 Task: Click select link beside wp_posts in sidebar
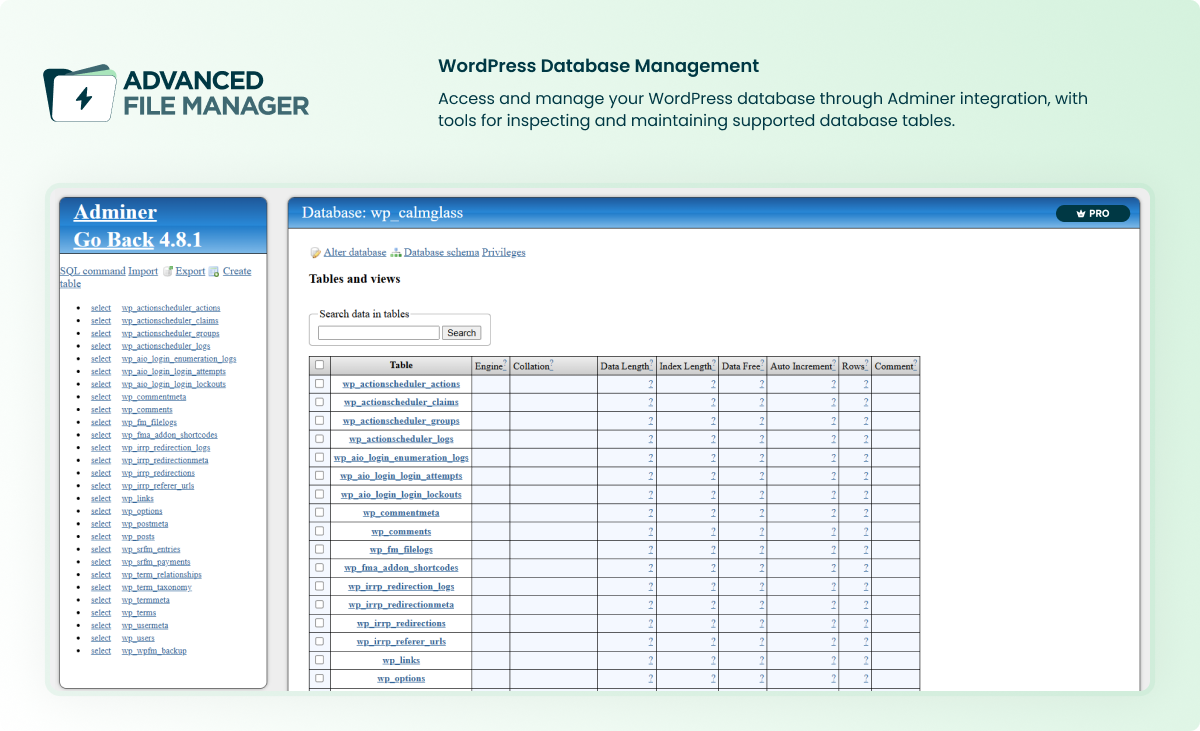[101, 537]
